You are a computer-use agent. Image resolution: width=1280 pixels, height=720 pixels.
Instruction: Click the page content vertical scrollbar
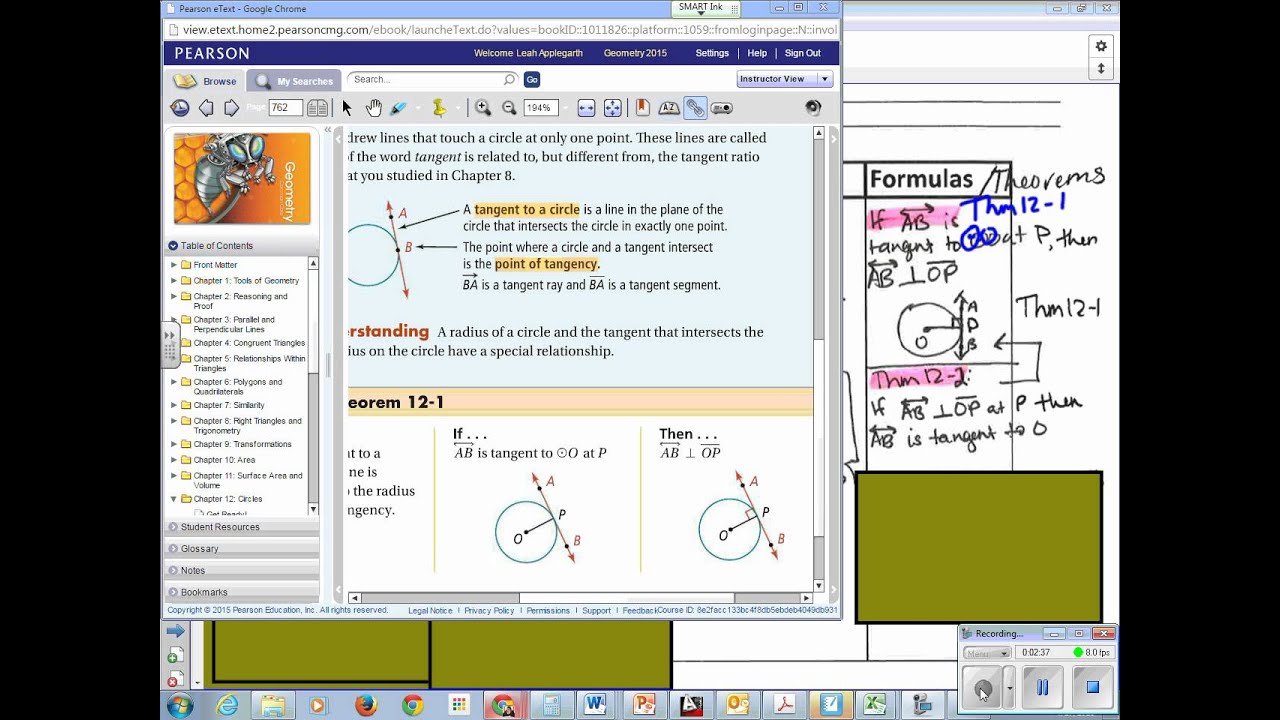[819, 359]
